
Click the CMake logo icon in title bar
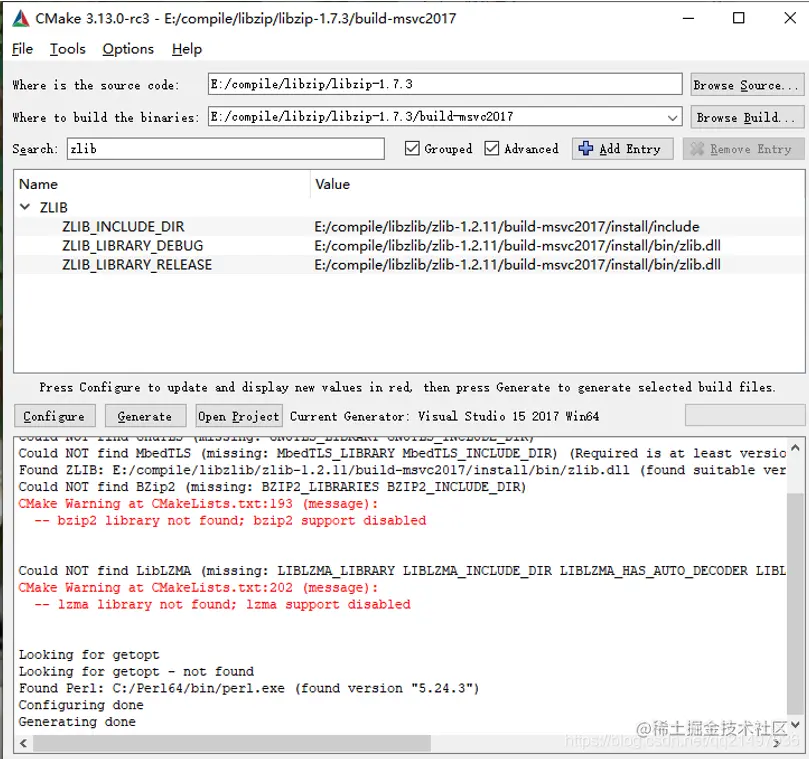21,19
